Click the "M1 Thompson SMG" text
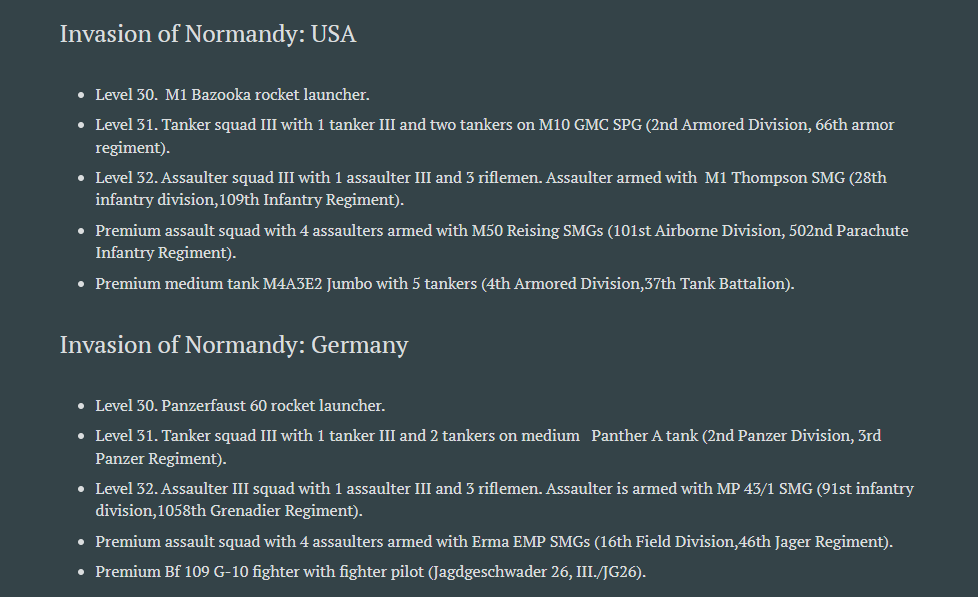The height and width of the screenshot is (597, 978). click(774, 178)
